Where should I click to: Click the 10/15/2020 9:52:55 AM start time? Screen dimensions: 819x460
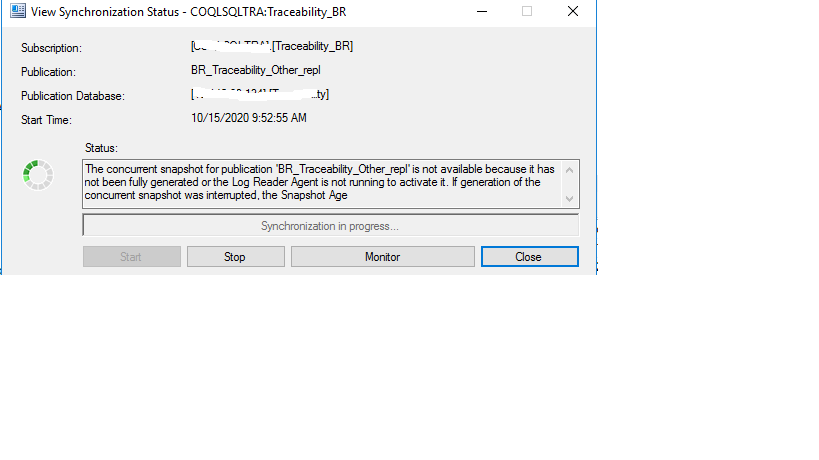[x=249, y=118]
